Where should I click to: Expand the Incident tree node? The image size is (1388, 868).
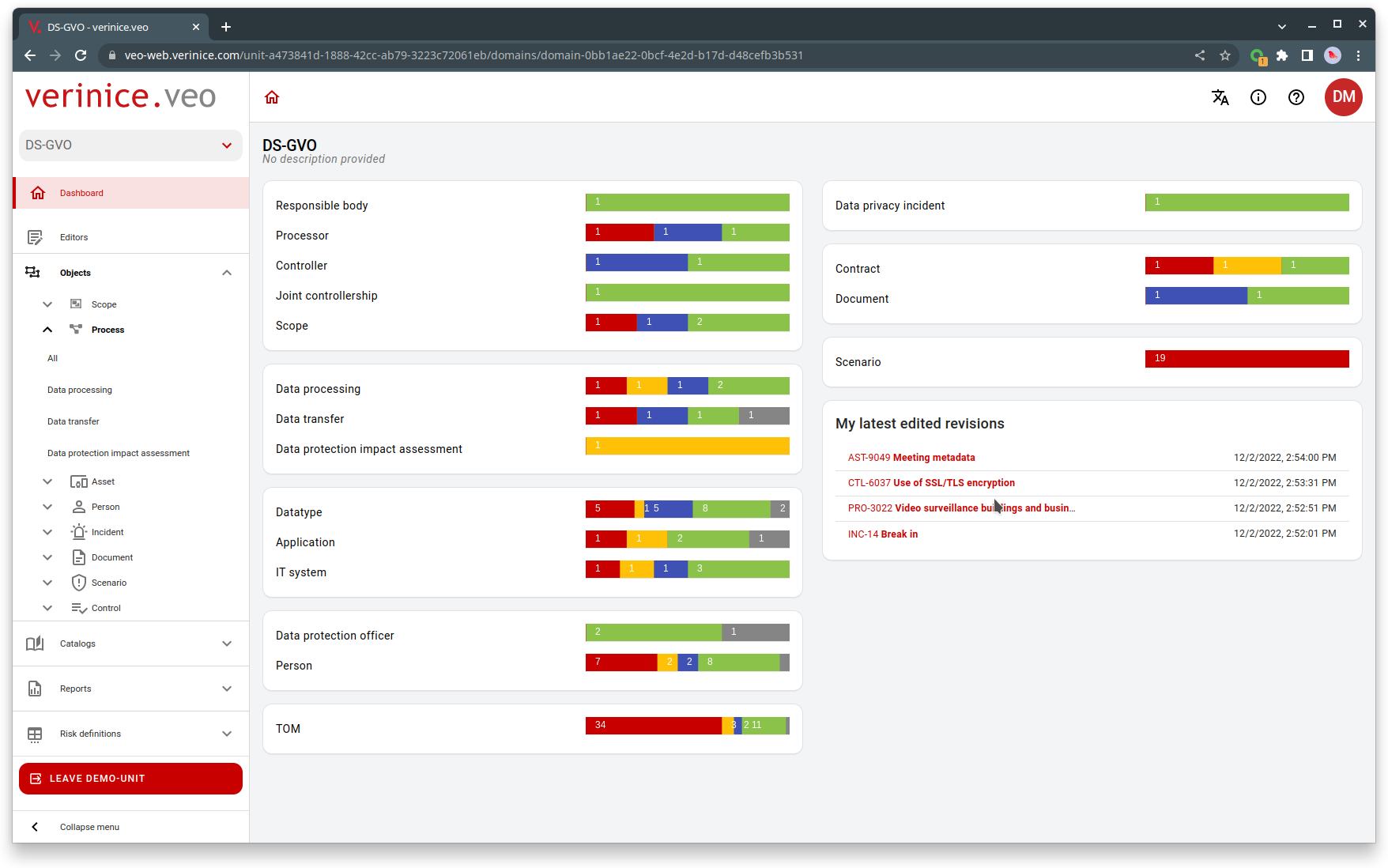point(47,532)
